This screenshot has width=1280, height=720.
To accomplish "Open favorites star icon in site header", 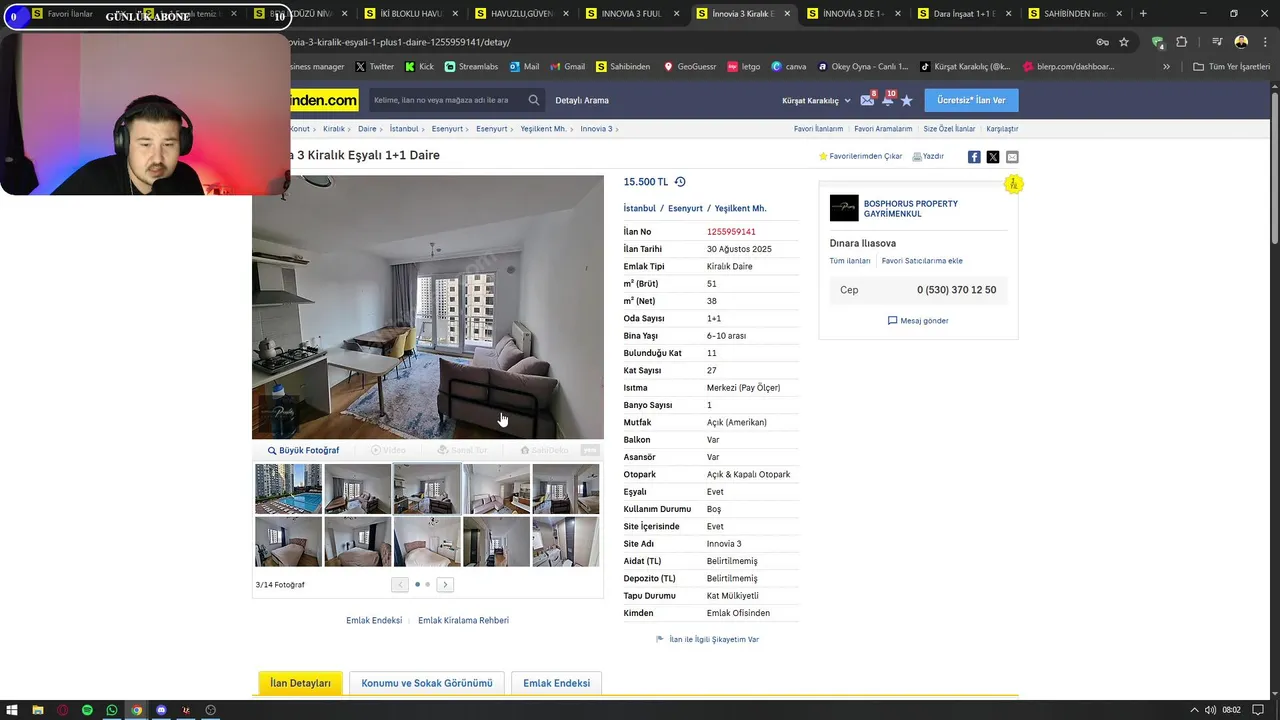I will (x=907, y=100).
